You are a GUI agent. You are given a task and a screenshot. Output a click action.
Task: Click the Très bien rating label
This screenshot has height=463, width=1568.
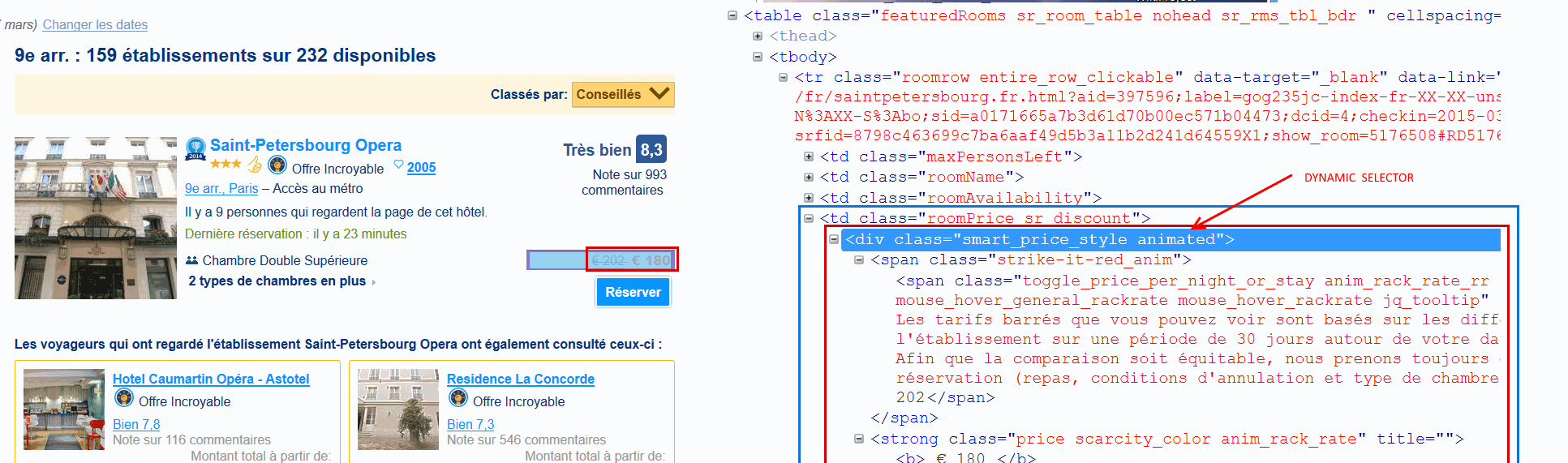(597, 150)
